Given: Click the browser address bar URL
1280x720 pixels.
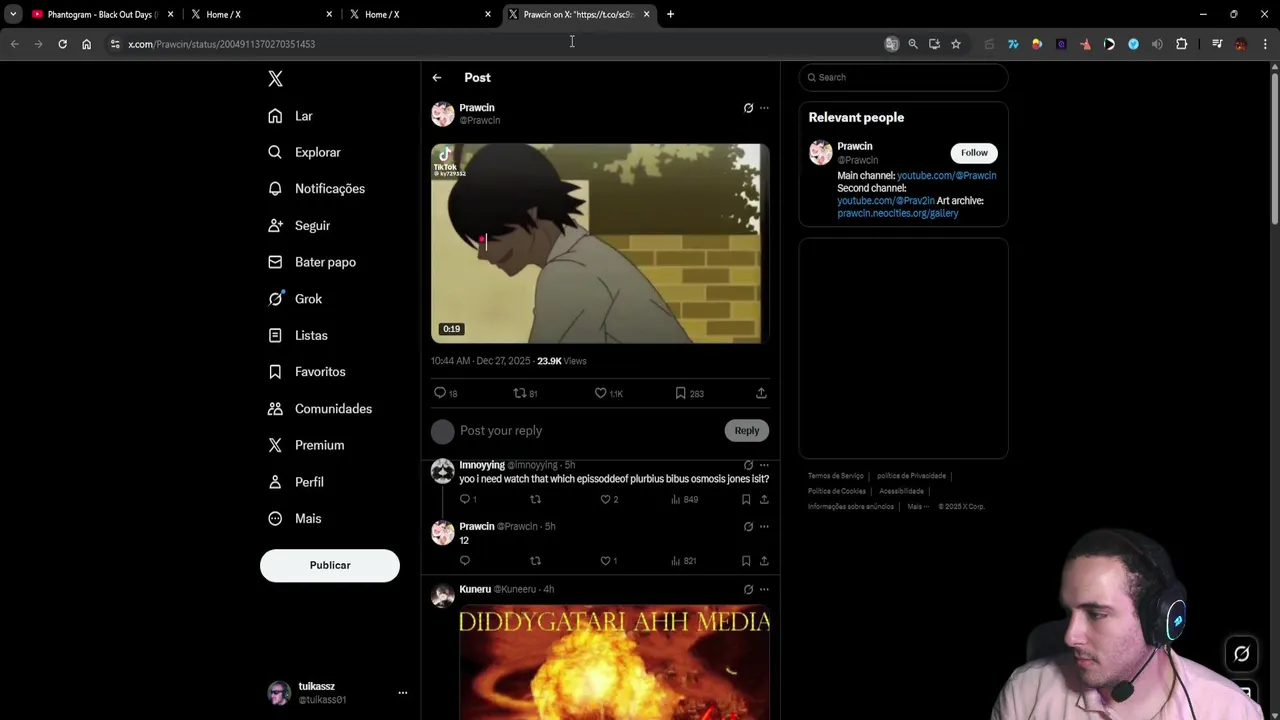Looking at the screenshot, I should coord(221,44).
